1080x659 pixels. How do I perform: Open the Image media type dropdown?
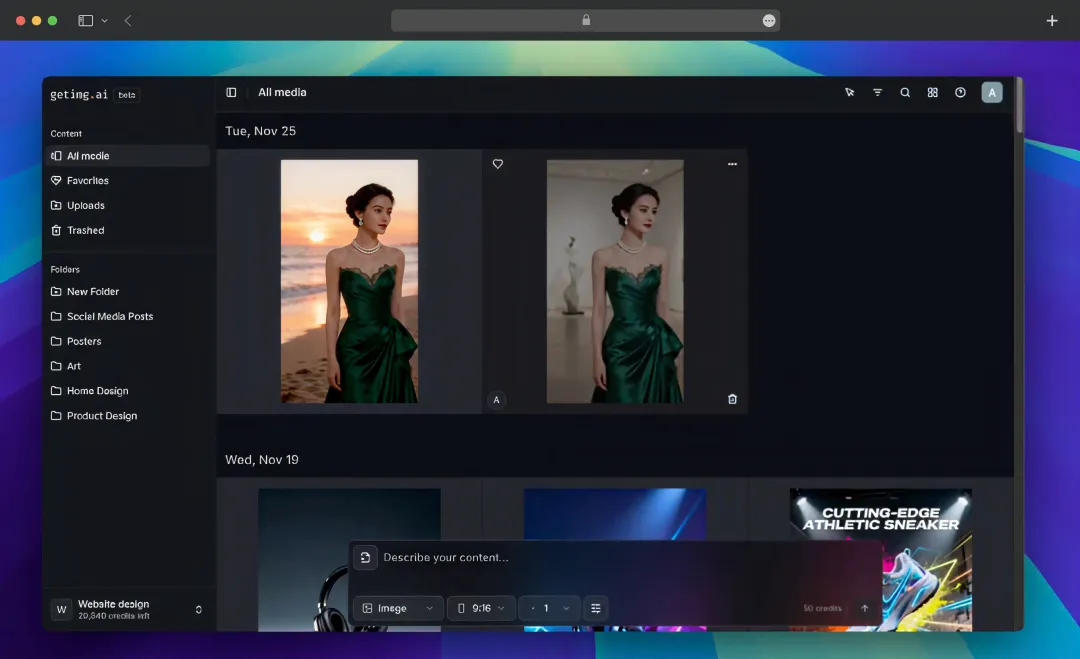[x=397, y=608]
